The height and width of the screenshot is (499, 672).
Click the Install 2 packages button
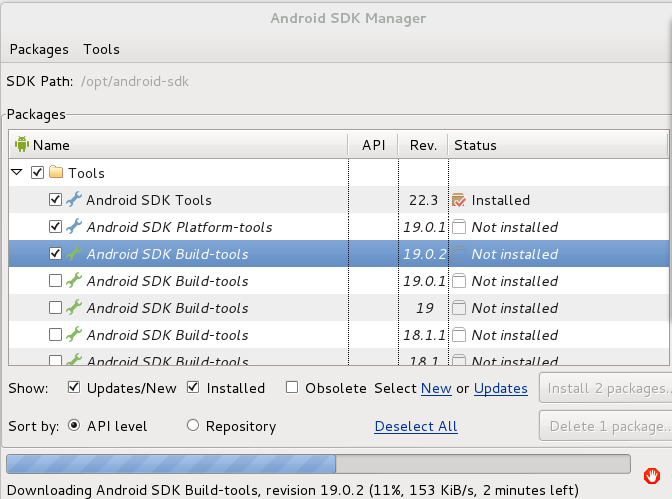point(606,388)
